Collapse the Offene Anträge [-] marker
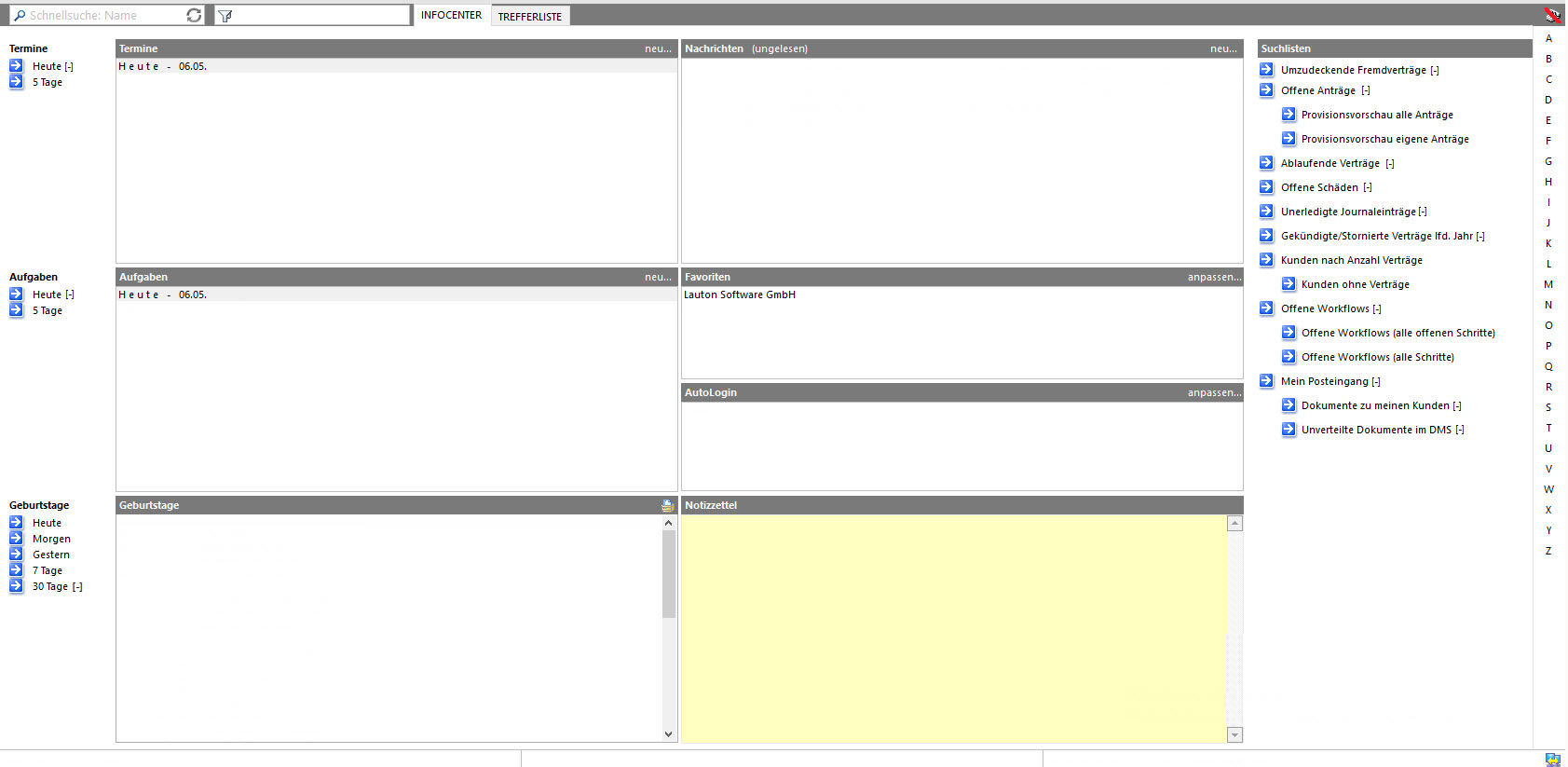The height and width of the screenshot is (767, 1568). click(1366, 91)
